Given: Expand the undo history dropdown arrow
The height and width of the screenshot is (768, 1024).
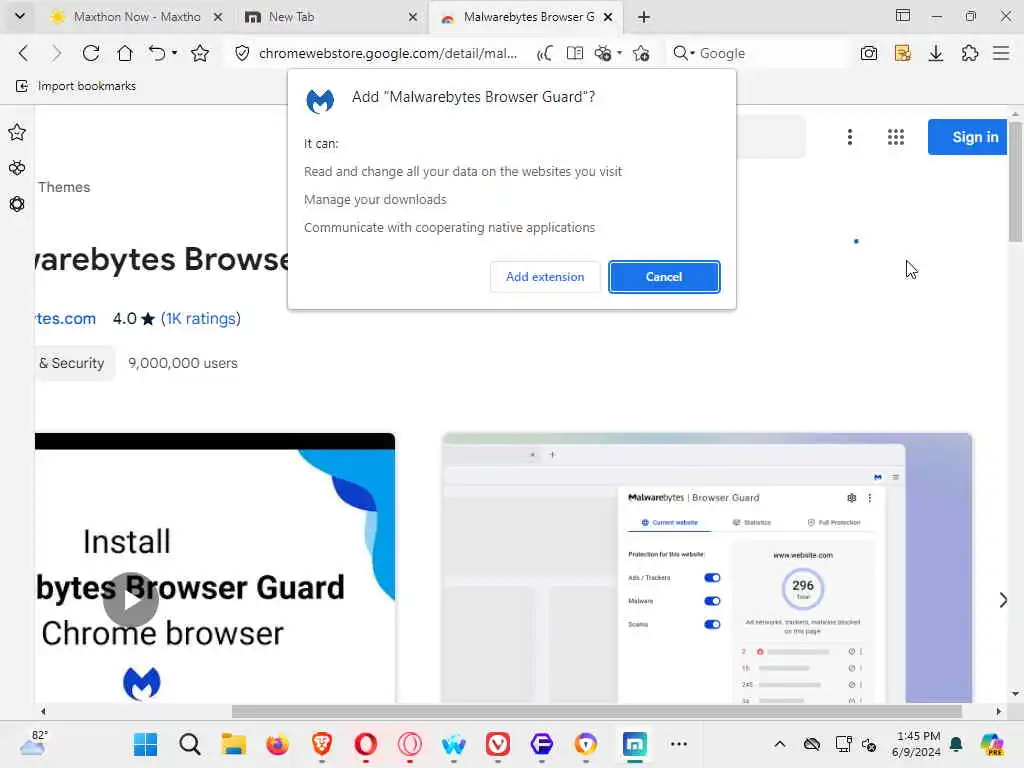Looking at the screenshot, I should (x=174, y=53).
